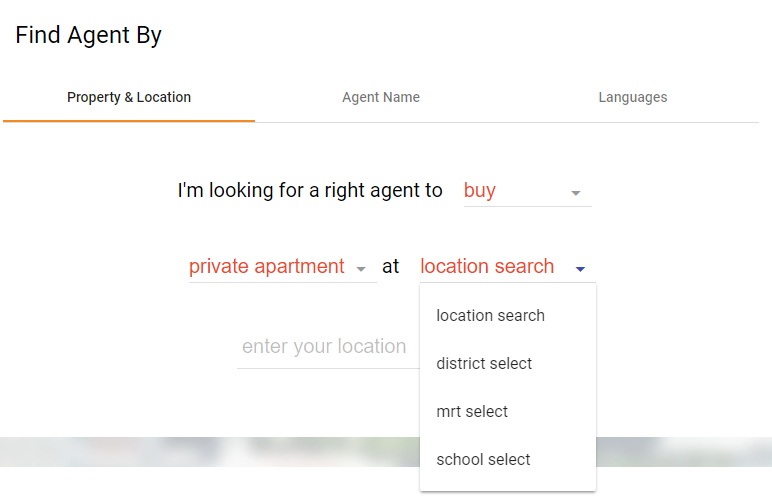772x504 pixels.
Task: Click the blank space inside the "buy" field
Action: (x=530, y=191)
